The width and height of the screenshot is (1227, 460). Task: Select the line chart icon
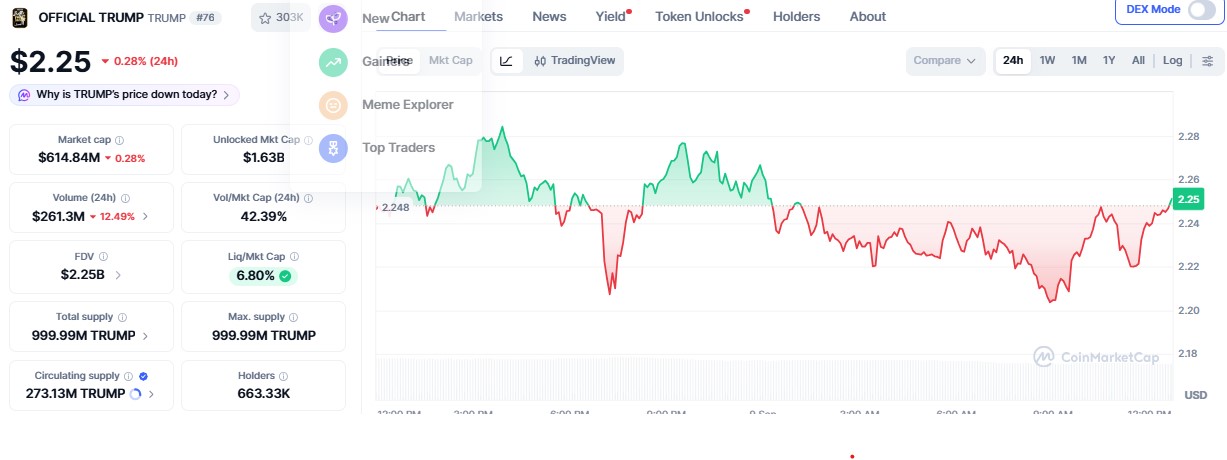tap(506, 61)
